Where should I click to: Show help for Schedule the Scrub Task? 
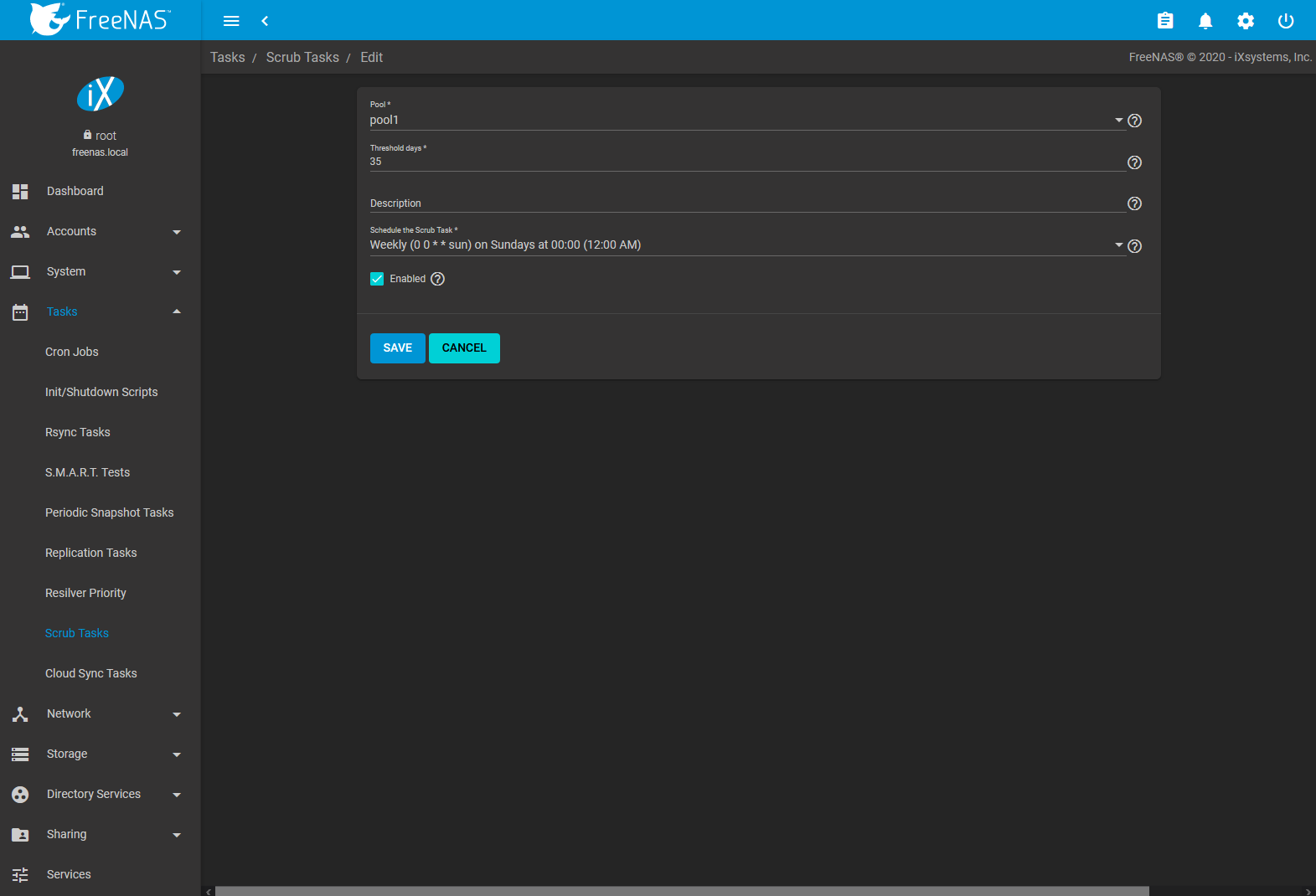[1134, 246]
